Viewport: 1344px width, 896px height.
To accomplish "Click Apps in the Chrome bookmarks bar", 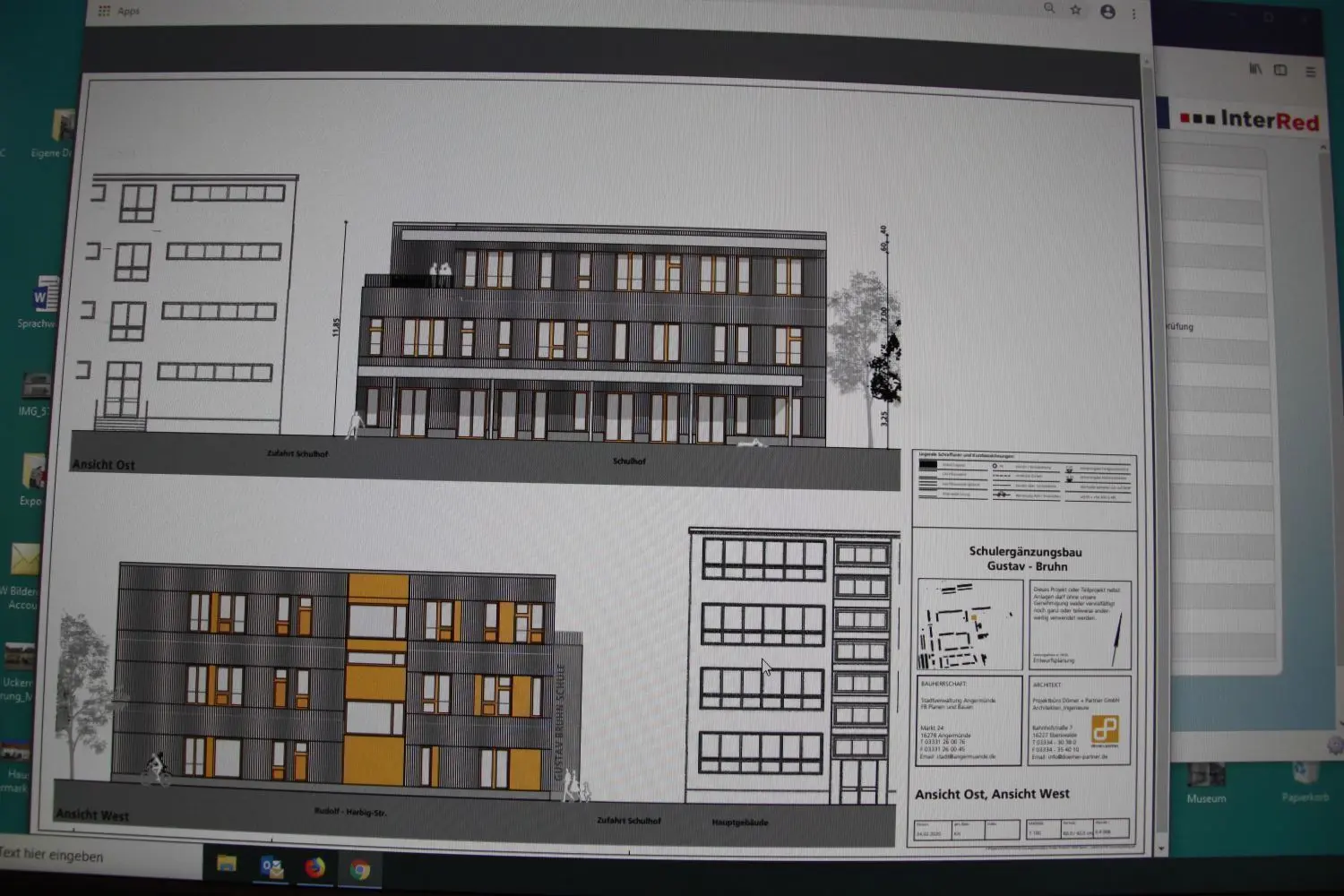I will pyautogui.click(x=126, y=12).
